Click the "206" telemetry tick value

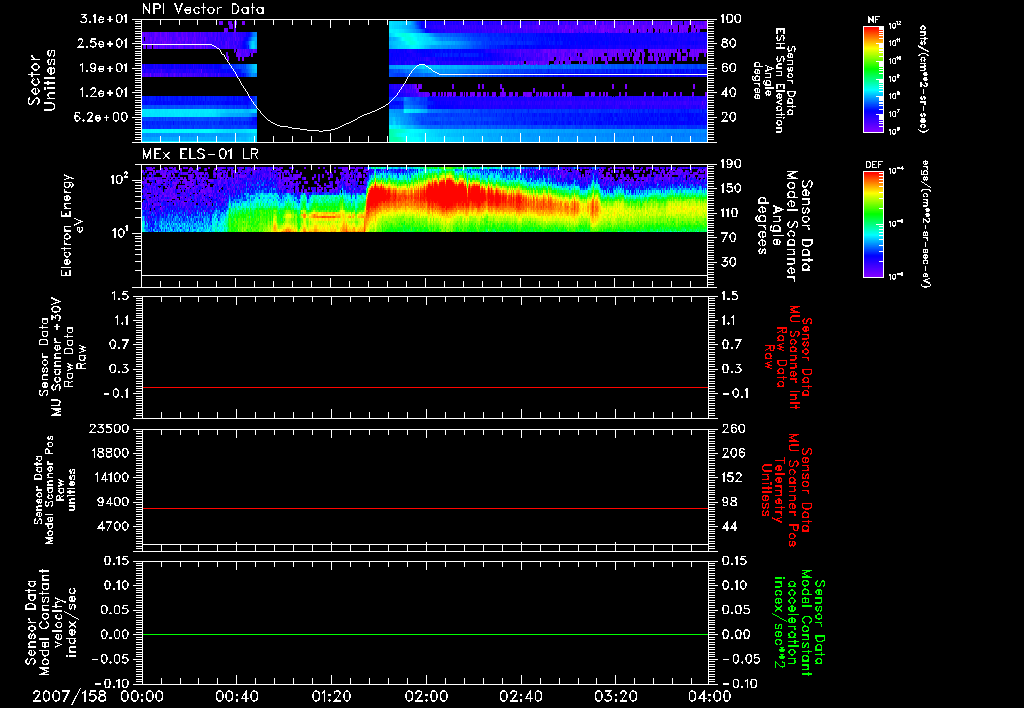pos(732,453)
